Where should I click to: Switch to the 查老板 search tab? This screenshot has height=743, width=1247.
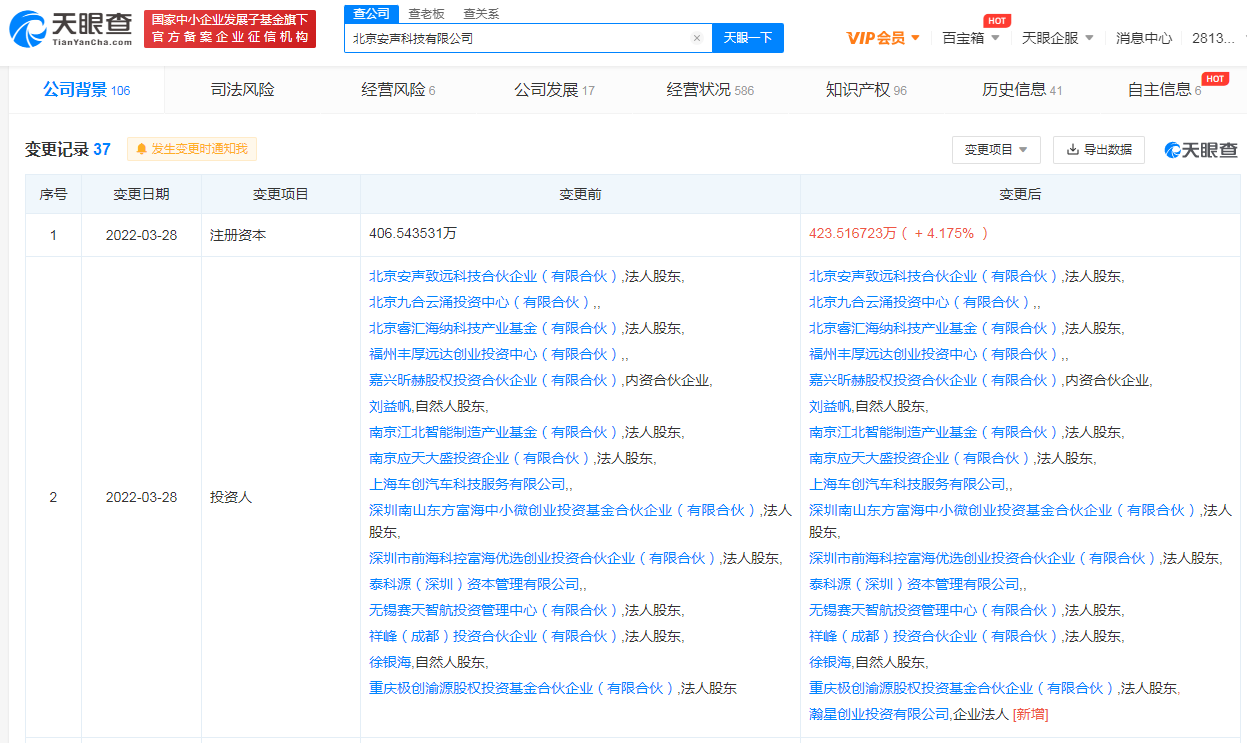pyautogui.click(x=426, y=13)
